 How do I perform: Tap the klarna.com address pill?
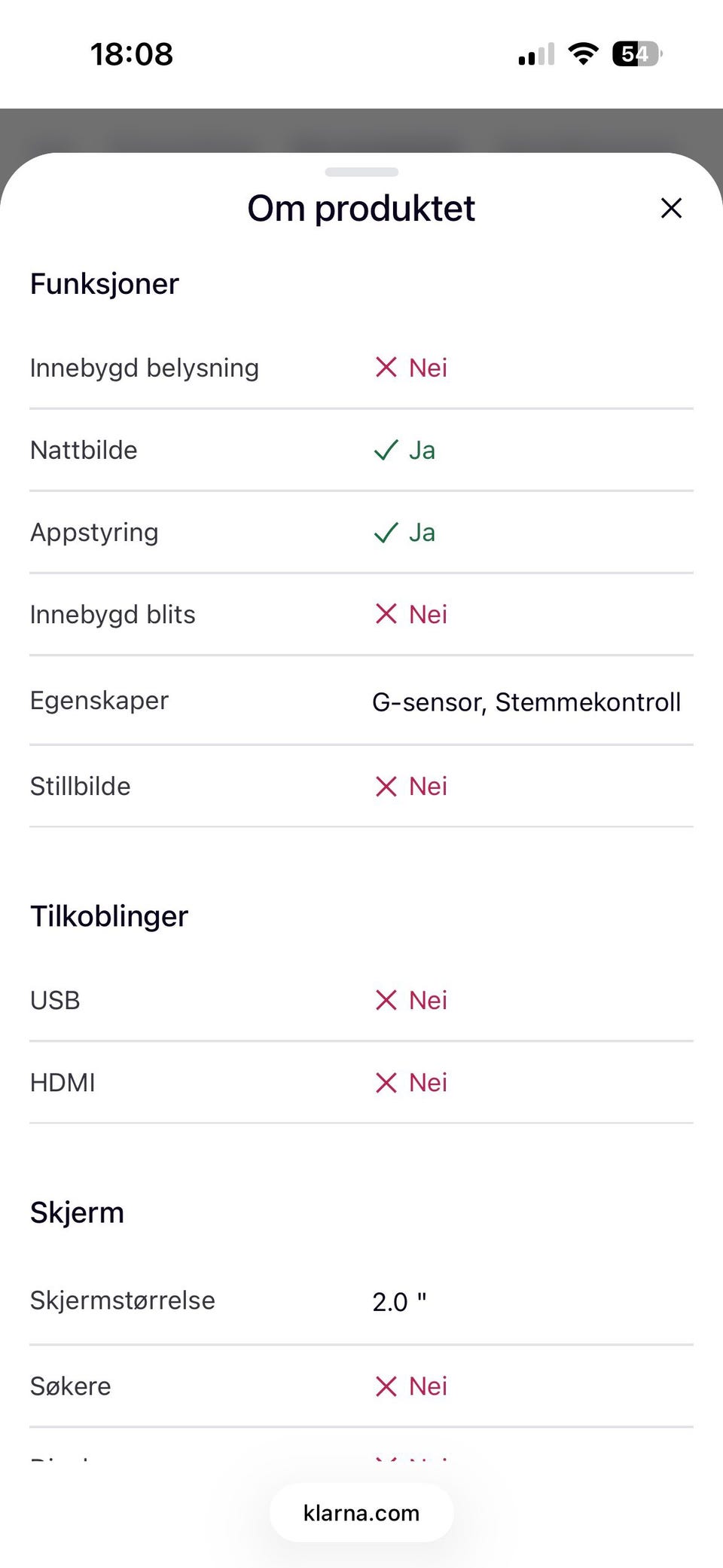(361, 1513)
